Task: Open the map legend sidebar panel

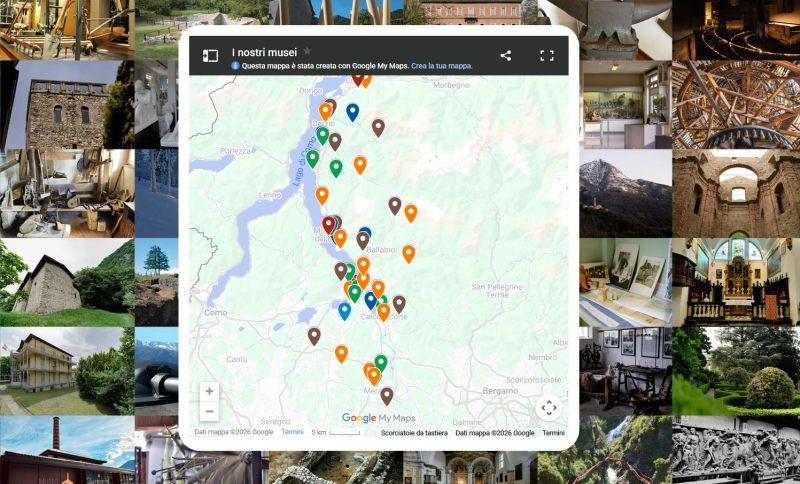Action: (x=210, y=56)
